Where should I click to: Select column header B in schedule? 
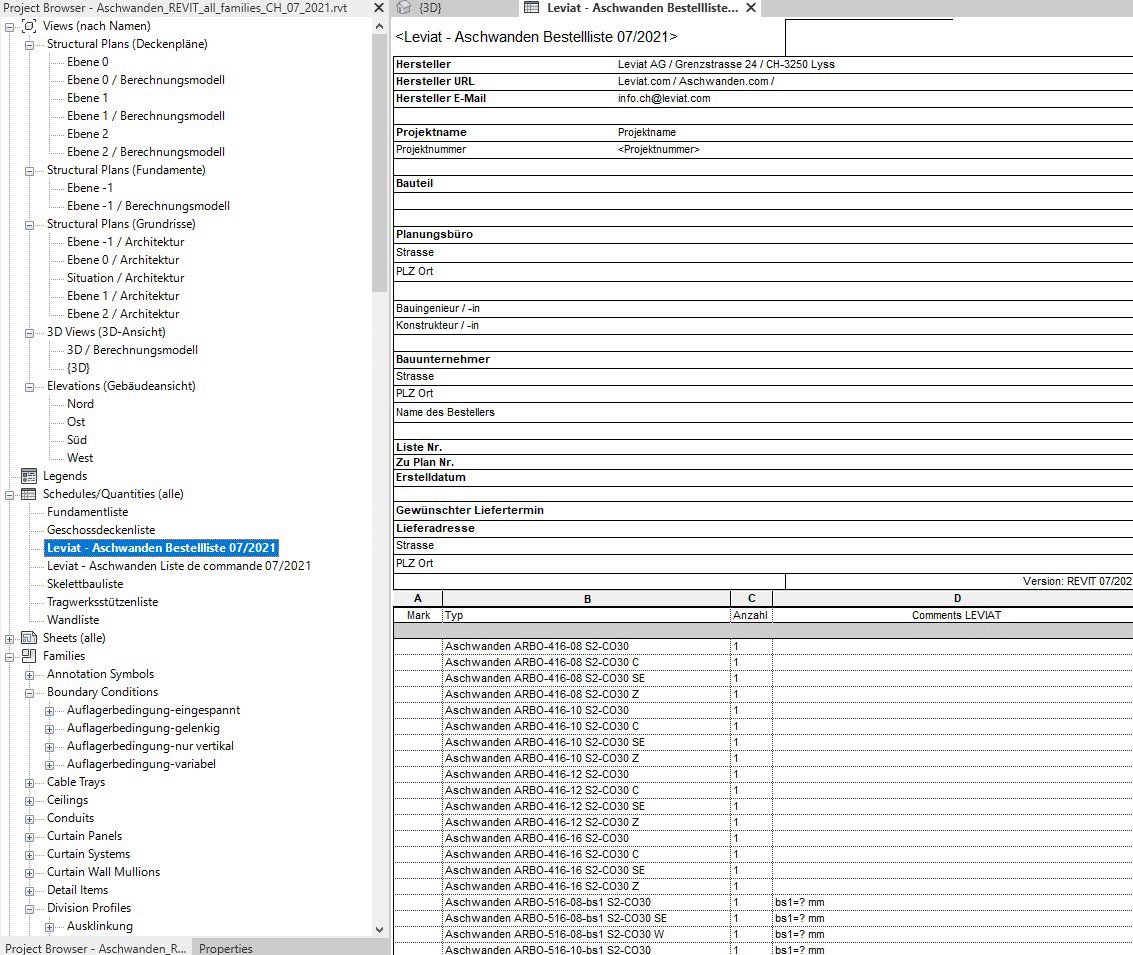tap(587, 599)
